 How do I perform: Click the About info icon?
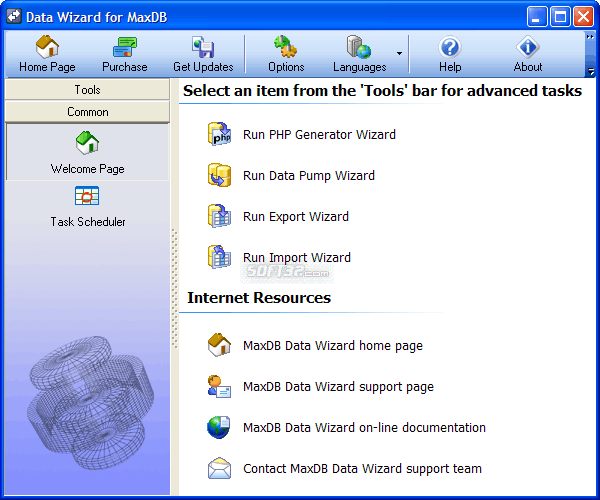point(528,47)
